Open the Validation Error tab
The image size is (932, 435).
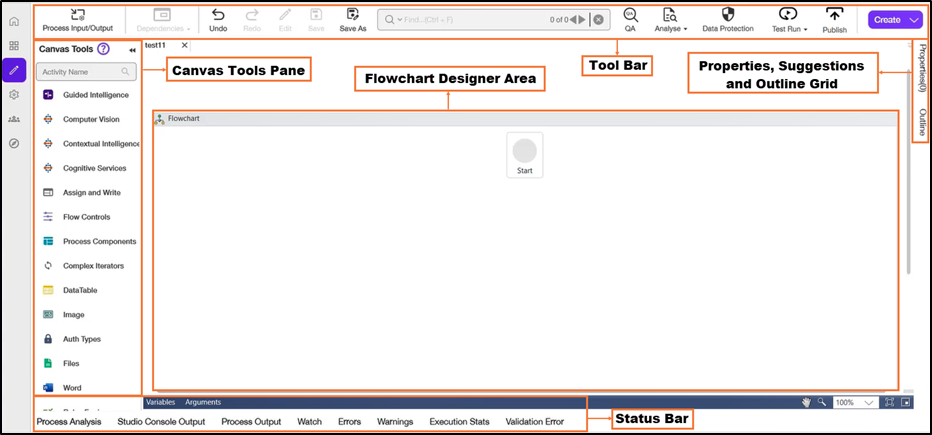pyautogui.click(x=534, y=422)
